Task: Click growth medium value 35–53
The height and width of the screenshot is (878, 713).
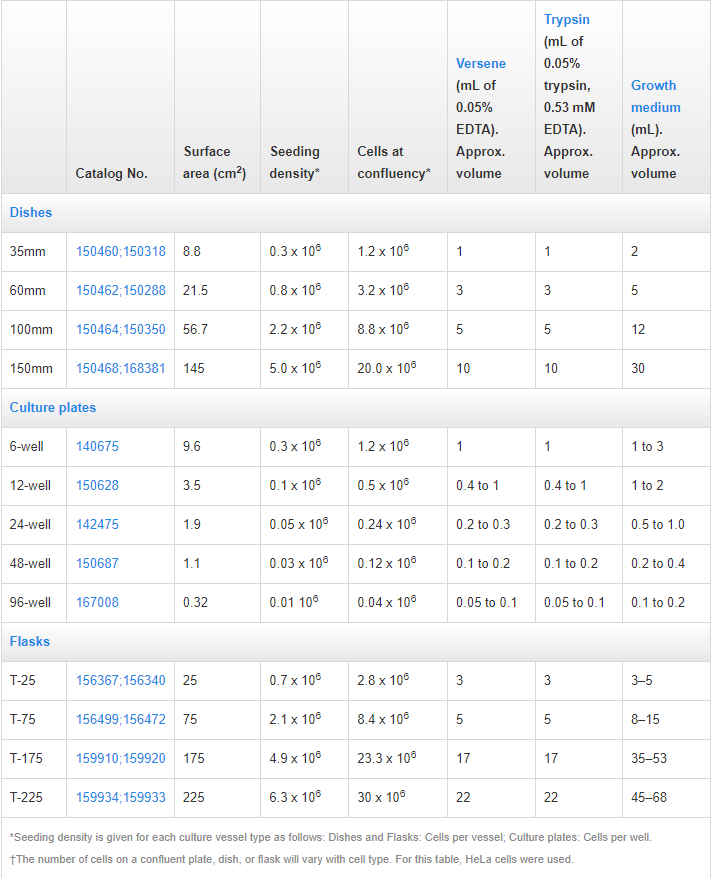Action: 649,758
